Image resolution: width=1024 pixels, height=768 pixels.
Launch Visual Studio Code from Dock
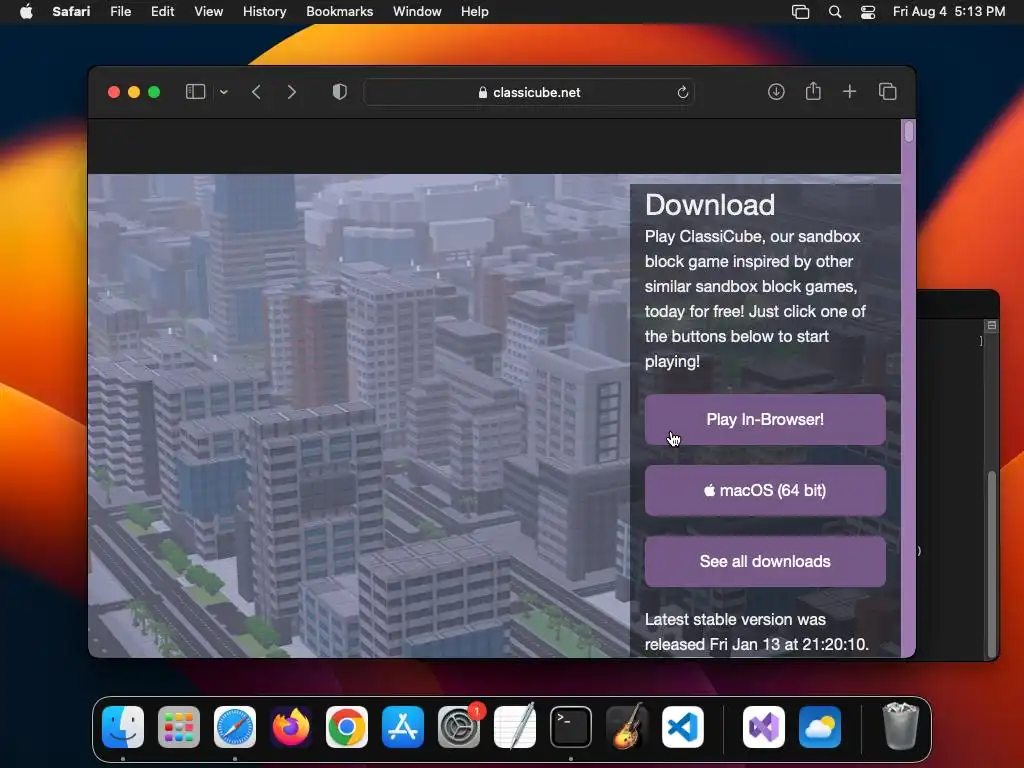682,727
